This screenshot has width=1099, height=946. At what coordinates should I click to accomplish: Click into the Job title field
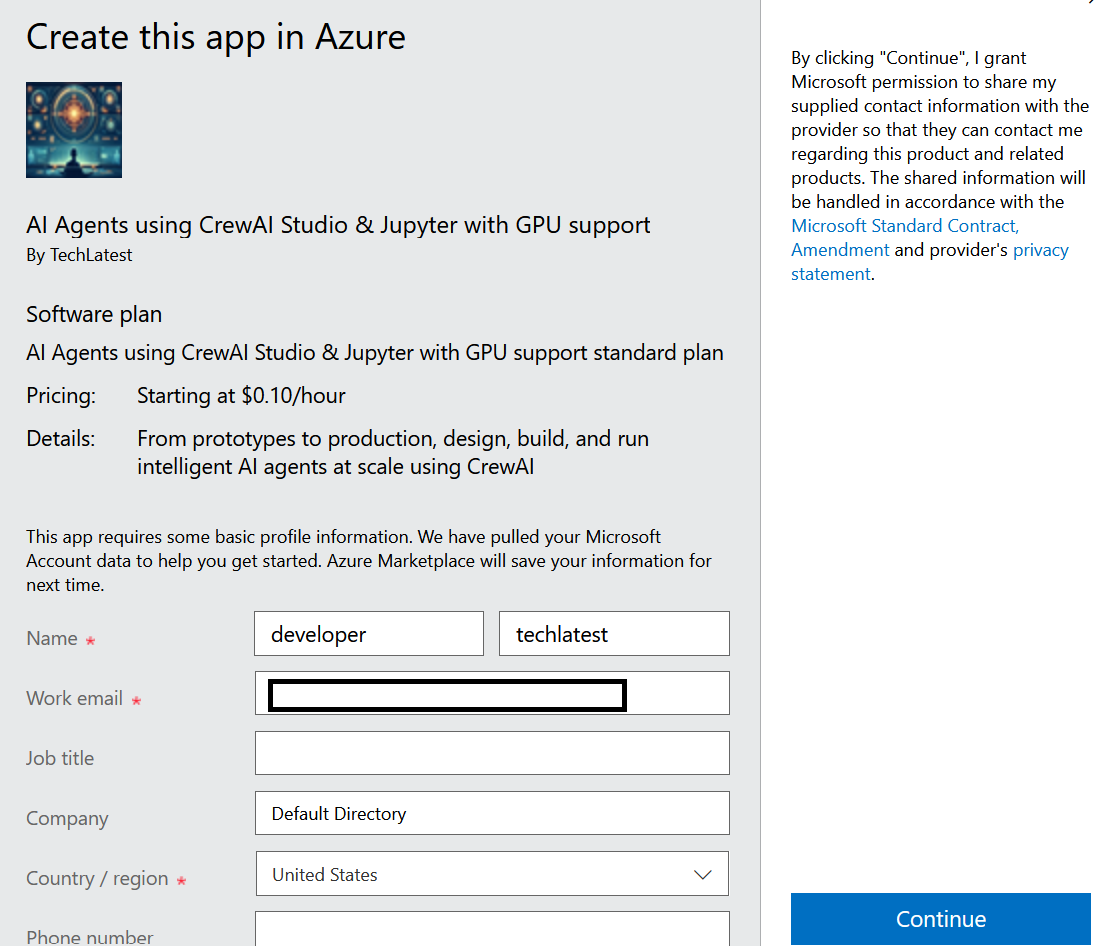point(492,753)
